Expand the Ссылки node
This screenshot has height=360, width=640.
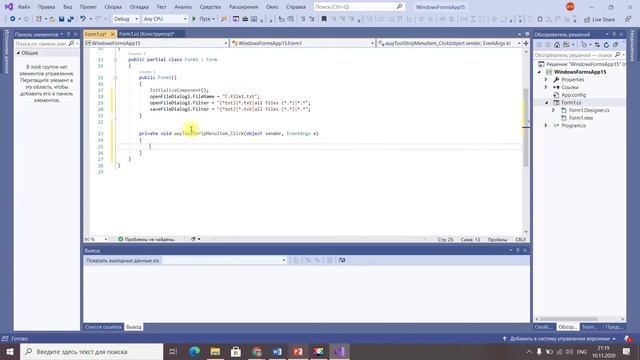click(546, 87)
